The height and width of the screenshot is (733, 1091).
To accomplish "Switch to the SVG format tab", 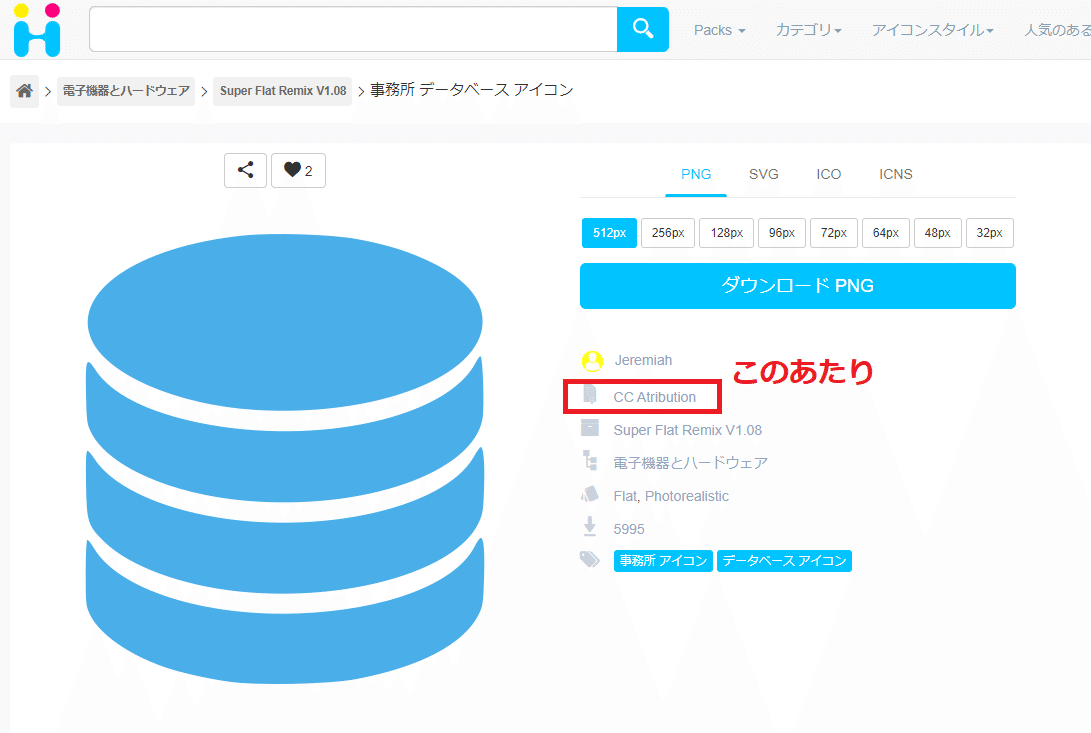I will pos(763,174).
